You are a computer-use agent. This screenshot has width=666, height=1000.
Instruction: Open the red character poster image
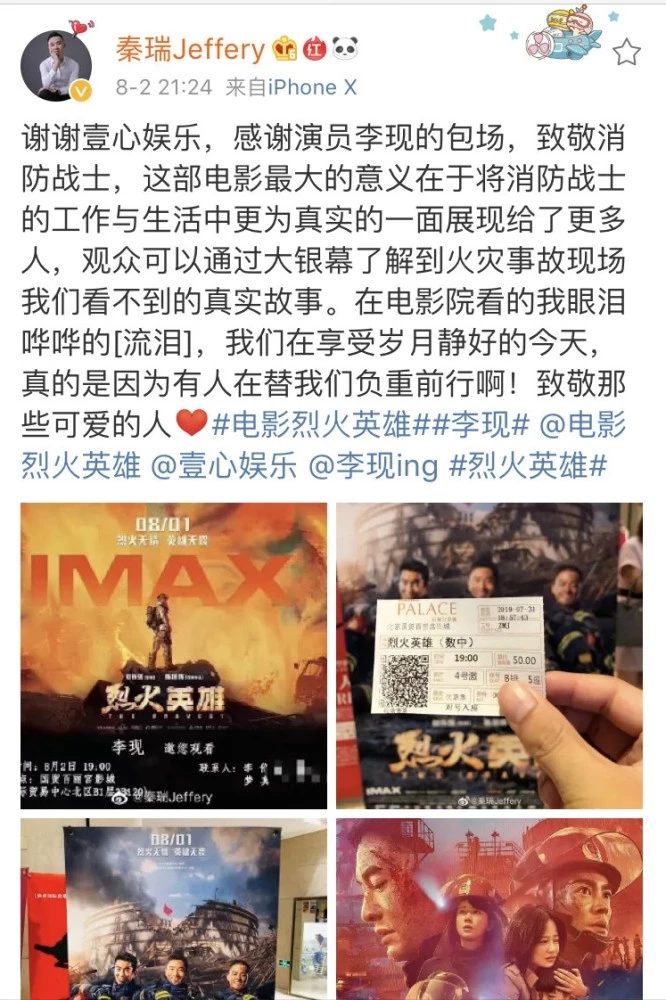[489, 909]
